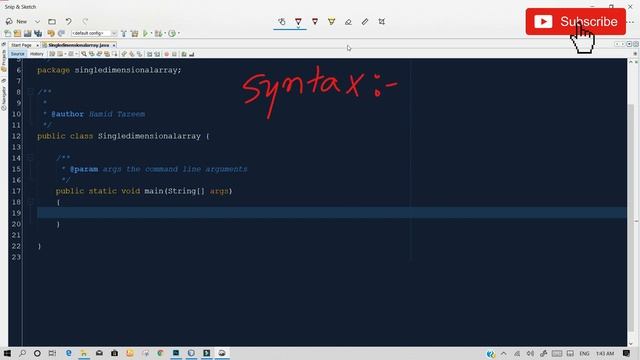The image size is (640, 360).
Task: Show opened documents list dropdown
Action: pyautogui.click(x=629, y=44)
